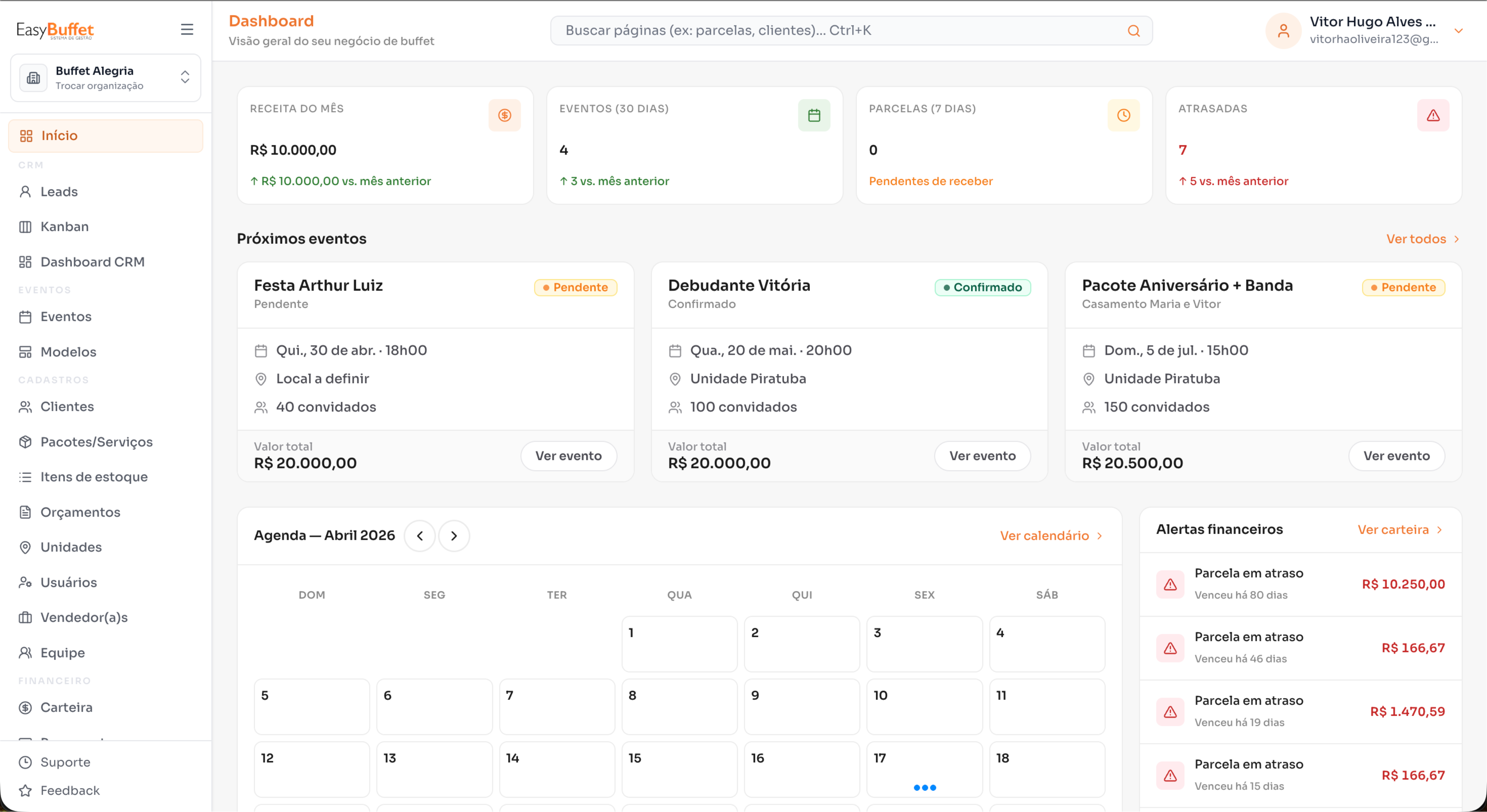Click the Pendente badge on Festa Arthur Luiz
Image resolution: width=1487 pixels, height=812 pixels.
(x=576, y=288)
